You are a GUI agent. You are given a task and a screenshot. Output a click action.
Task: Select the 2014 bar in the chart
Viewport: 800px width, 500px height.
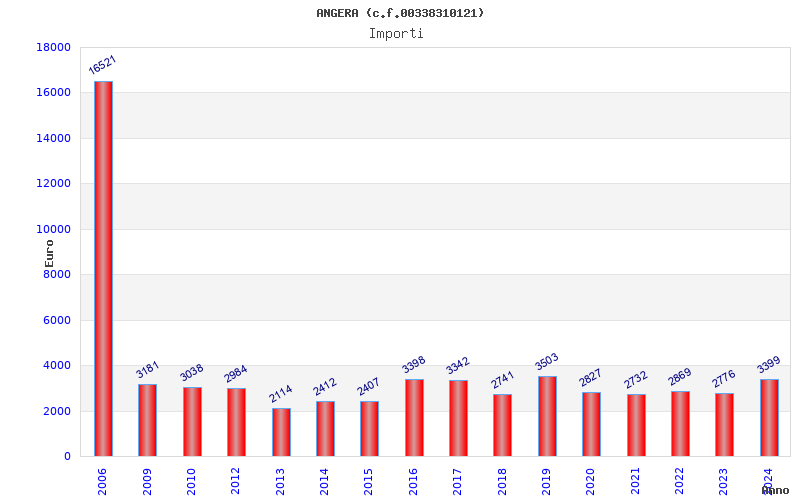tap(325, 429)
